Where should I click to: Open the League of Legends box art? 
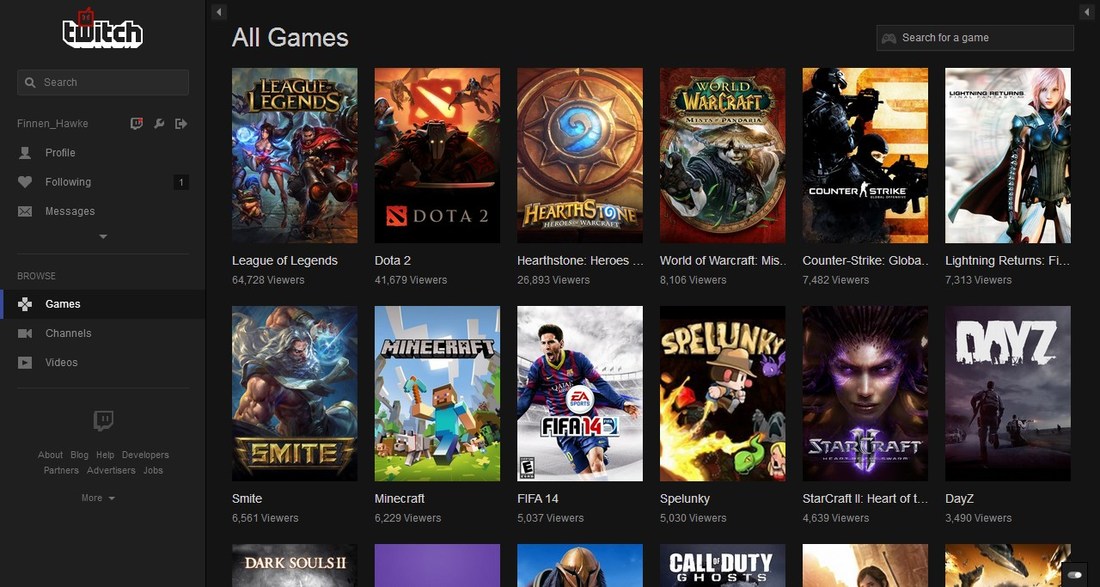point(295,156)
